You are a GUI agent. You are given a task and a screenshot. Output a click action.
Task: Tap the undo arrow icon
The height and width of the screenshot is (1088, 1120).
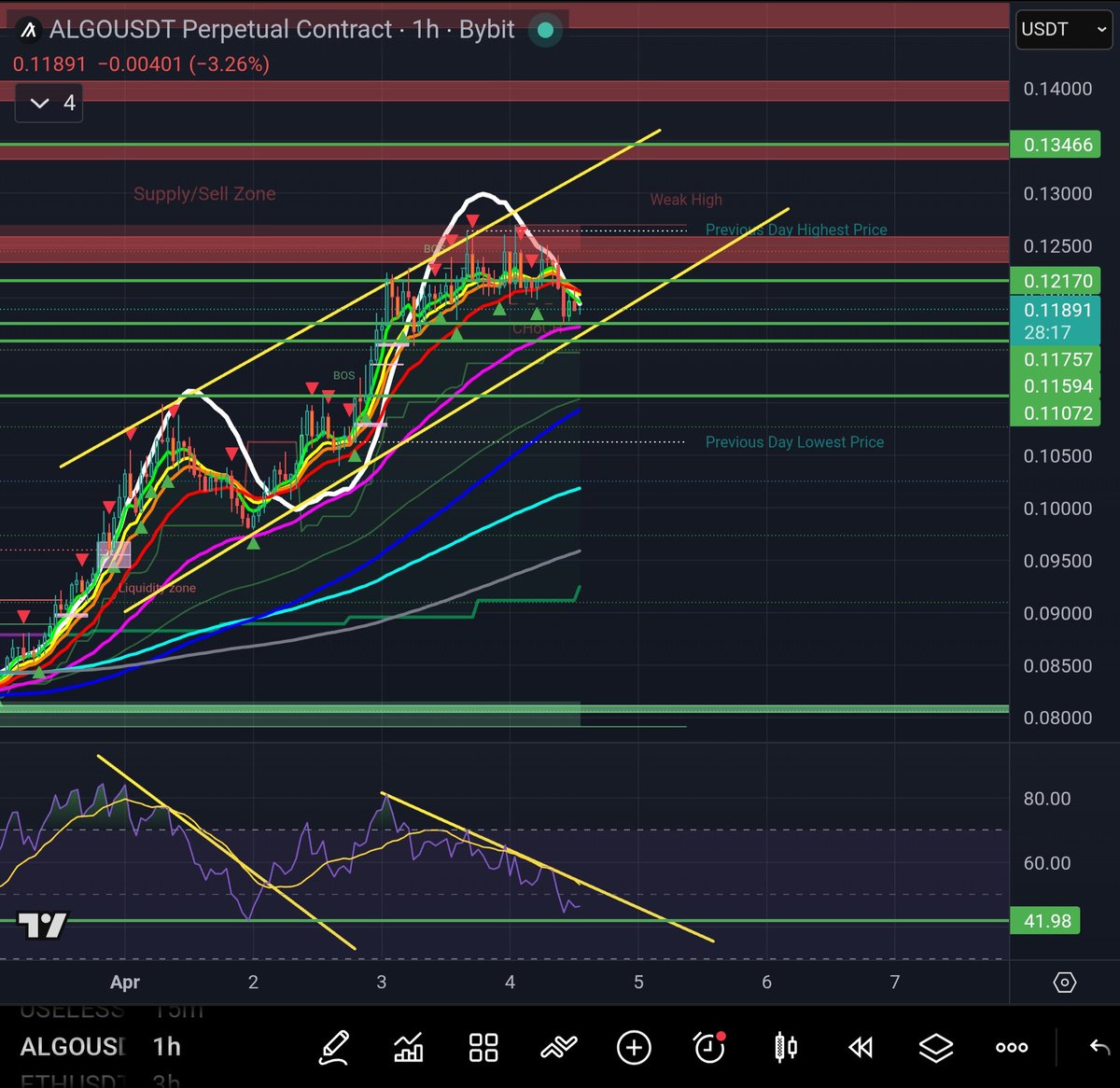pyautogui.click(x=1099, y=1048)
